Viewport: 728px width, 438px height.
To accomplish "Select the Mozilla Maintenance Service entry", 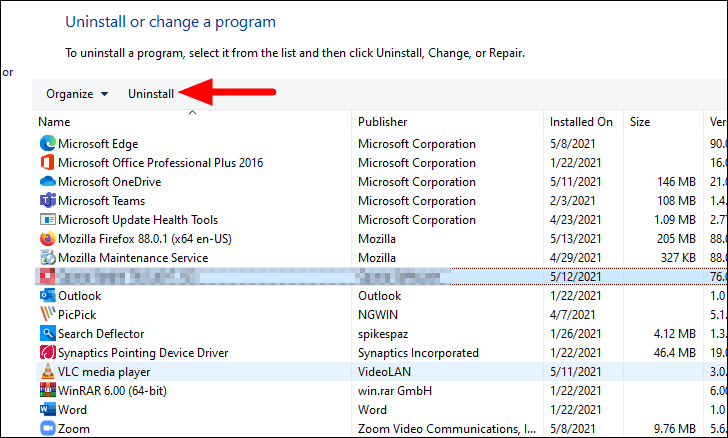I will click(133, 258).
